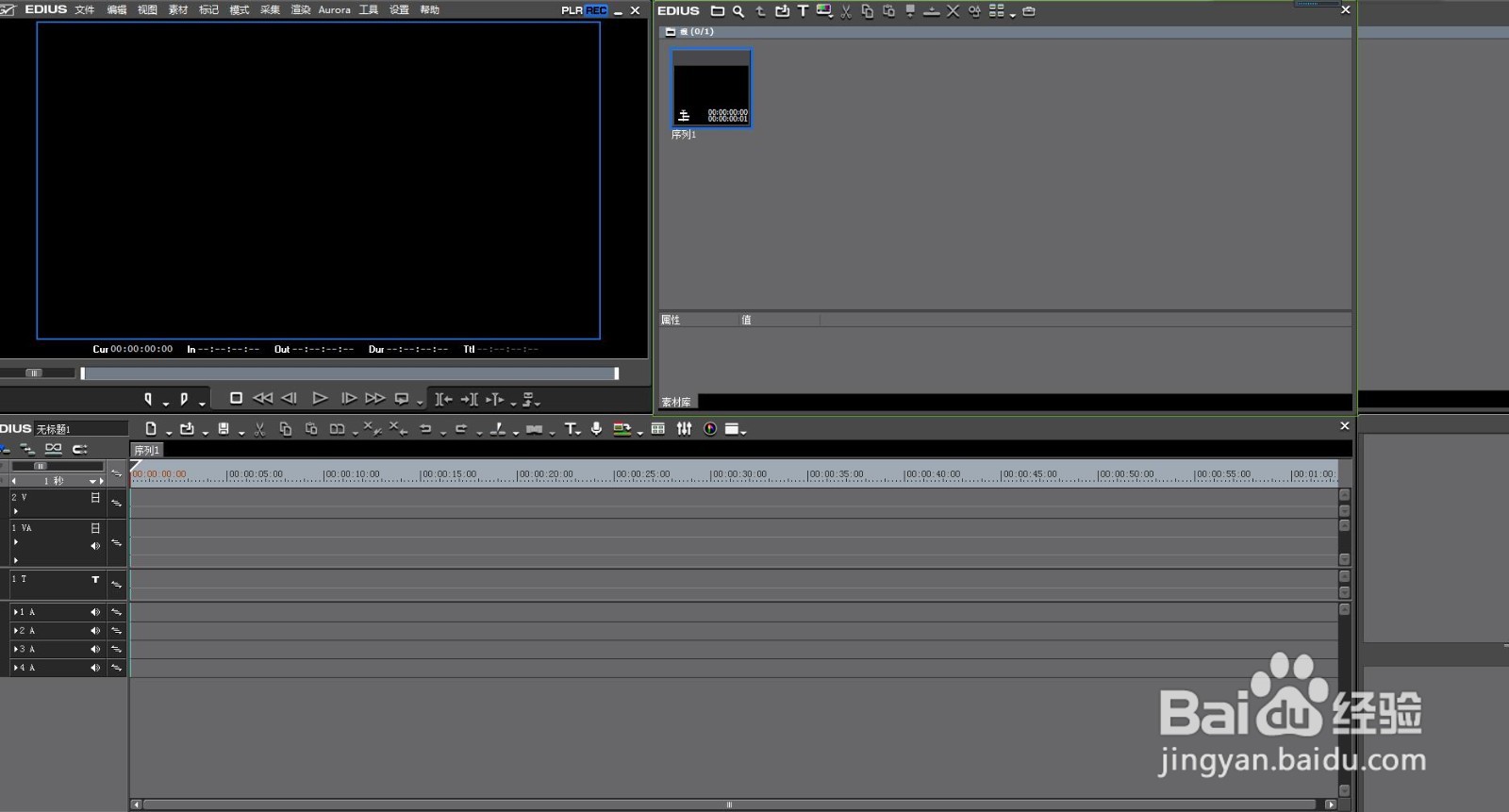Viewport: 1509px width, 812px height.
Task: Toggle video mute on the 2 V track
Action: pyautogui.click(x=95, y=498)
